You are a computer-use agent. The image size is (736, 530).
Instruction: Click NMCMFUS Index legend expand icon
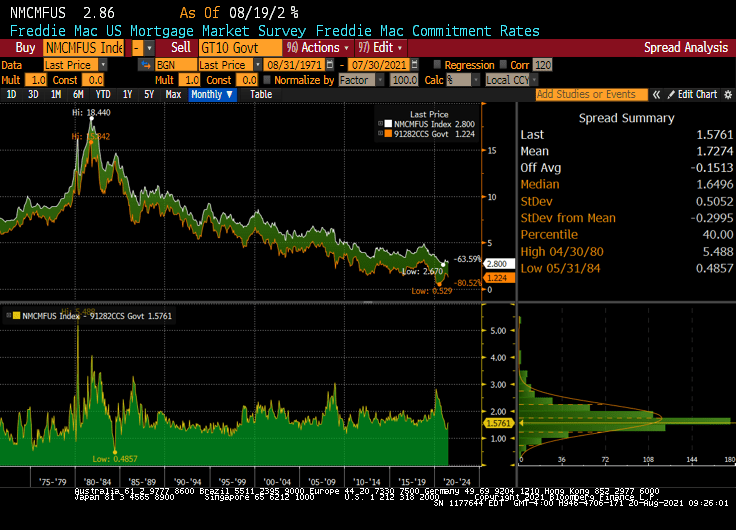pyautogui.click(x=381, y=124)
